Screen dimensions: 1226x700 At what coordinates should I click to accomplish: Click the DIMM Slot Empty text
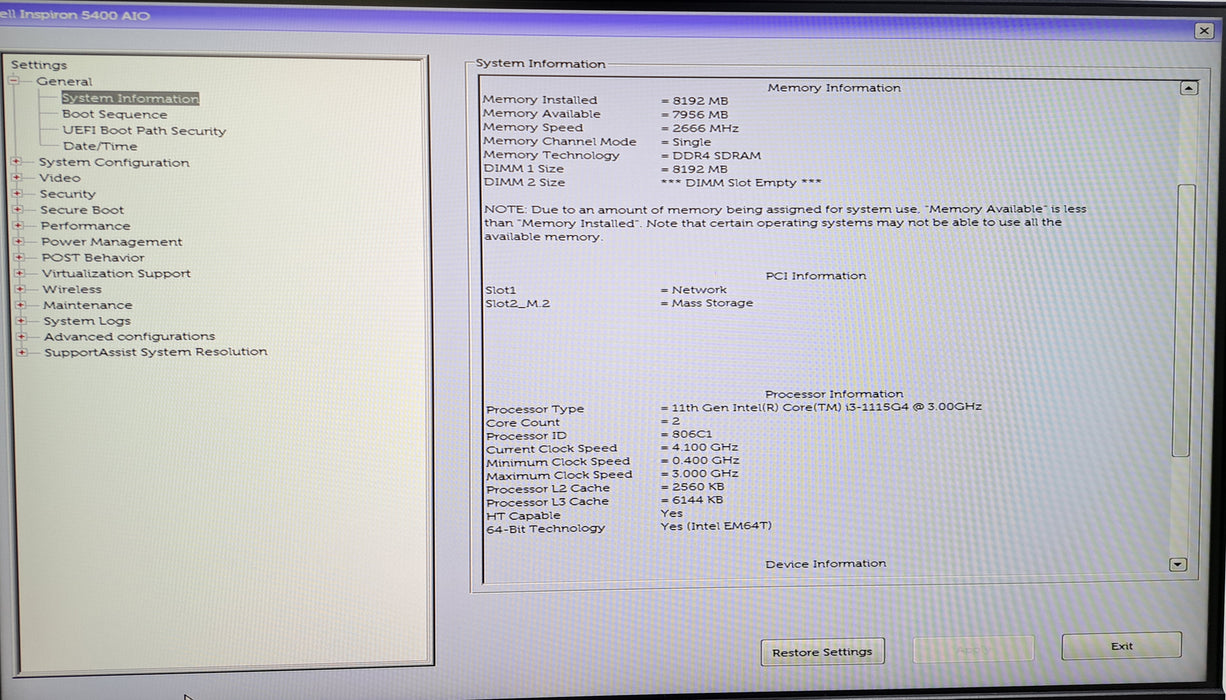(741, 183)
